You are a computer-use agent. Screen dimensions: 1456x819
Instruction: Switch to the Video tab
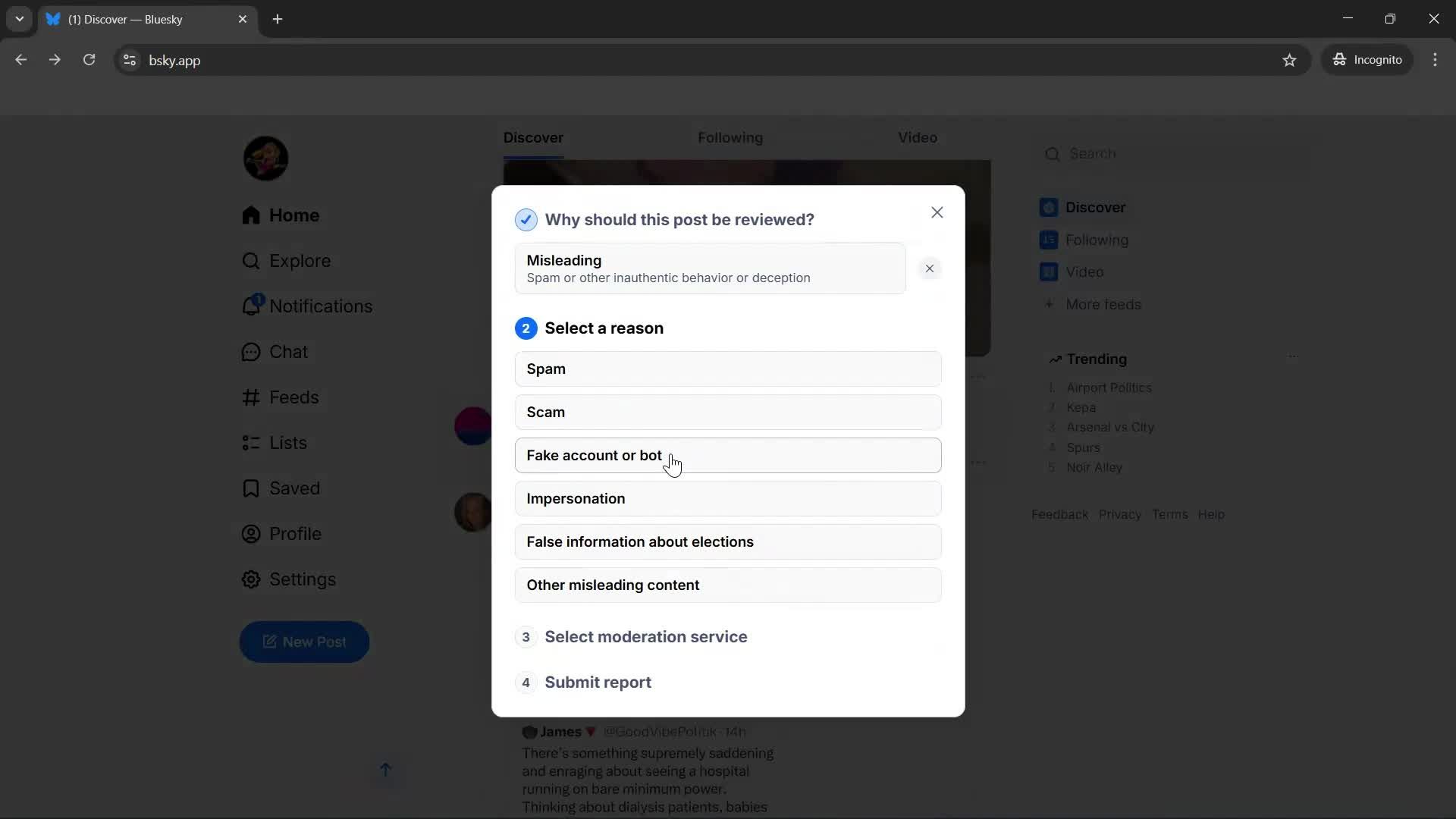tap(917, 137)
